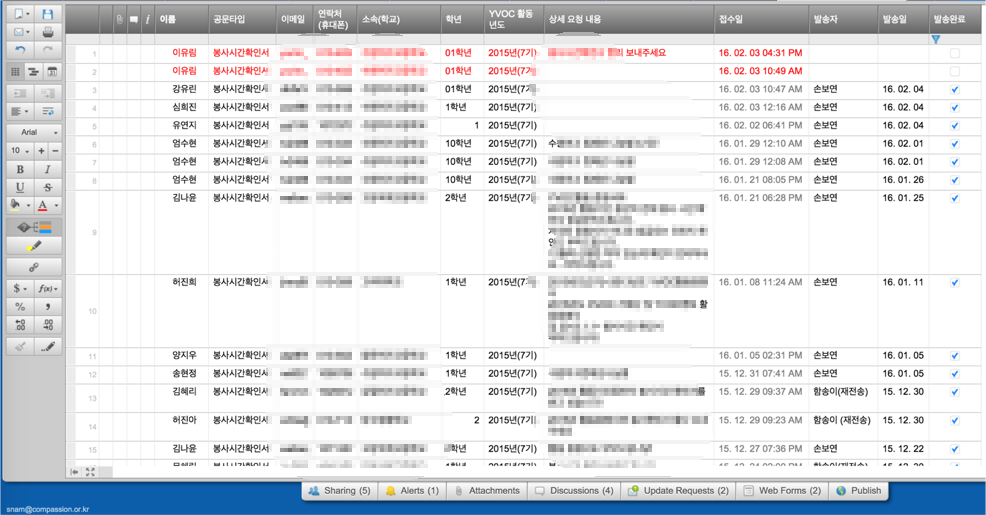Uncheck 발송완료 box for 양지우 row

click(x=955, y=356)
